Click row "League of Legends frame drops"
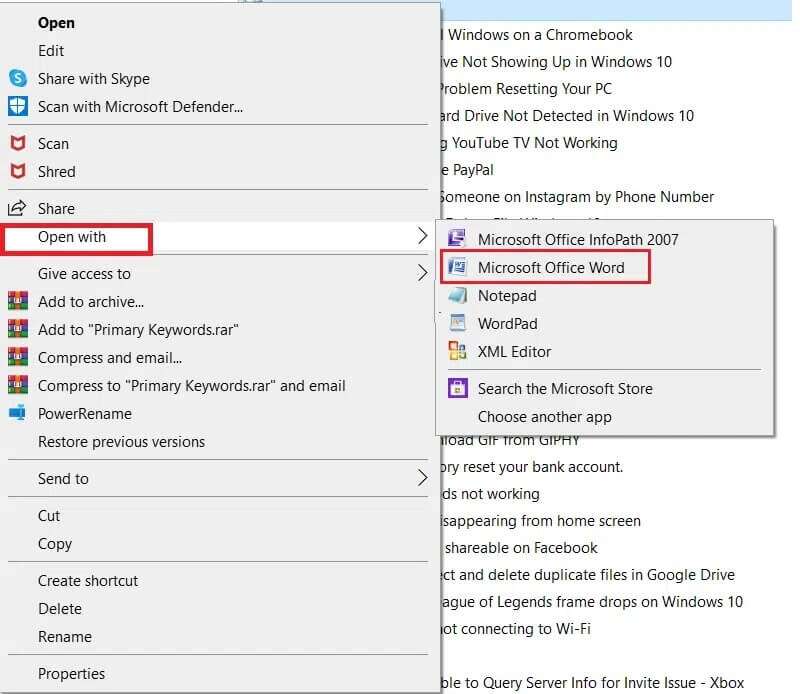This screenshot has height=694, width=800. pos(592,602)
